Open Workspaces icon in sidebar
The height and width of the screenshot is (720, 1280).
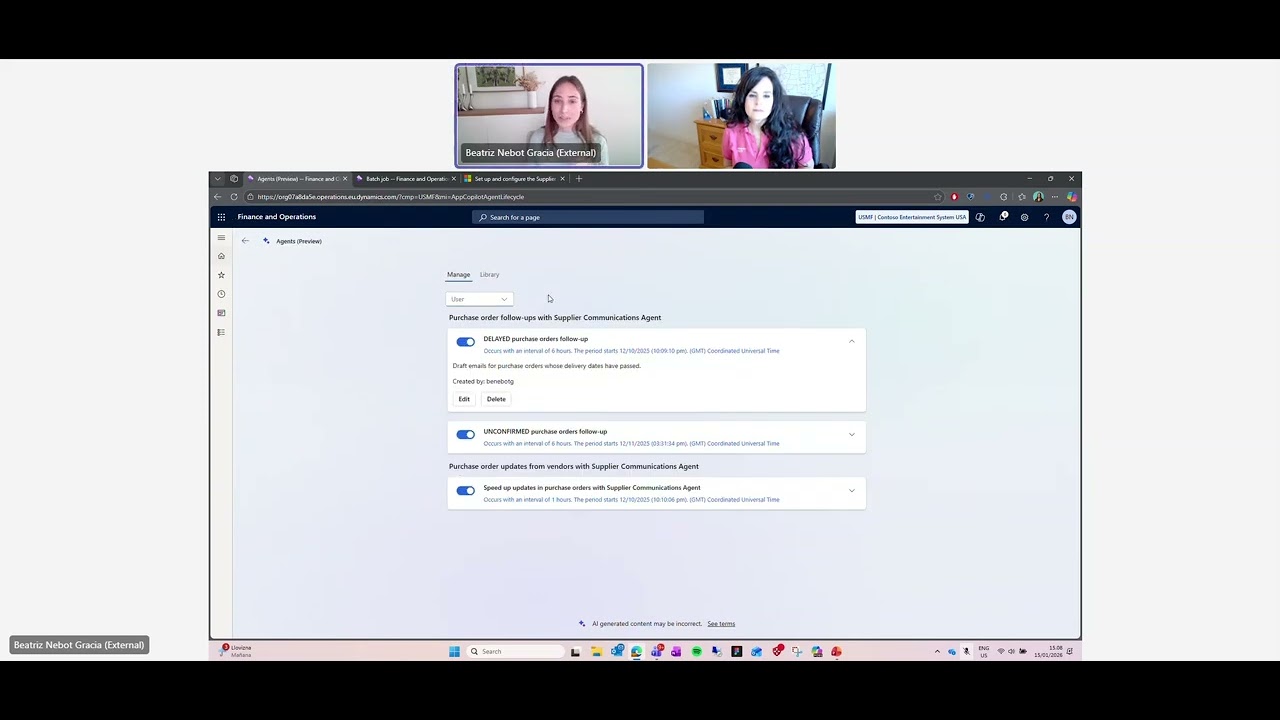221,313
